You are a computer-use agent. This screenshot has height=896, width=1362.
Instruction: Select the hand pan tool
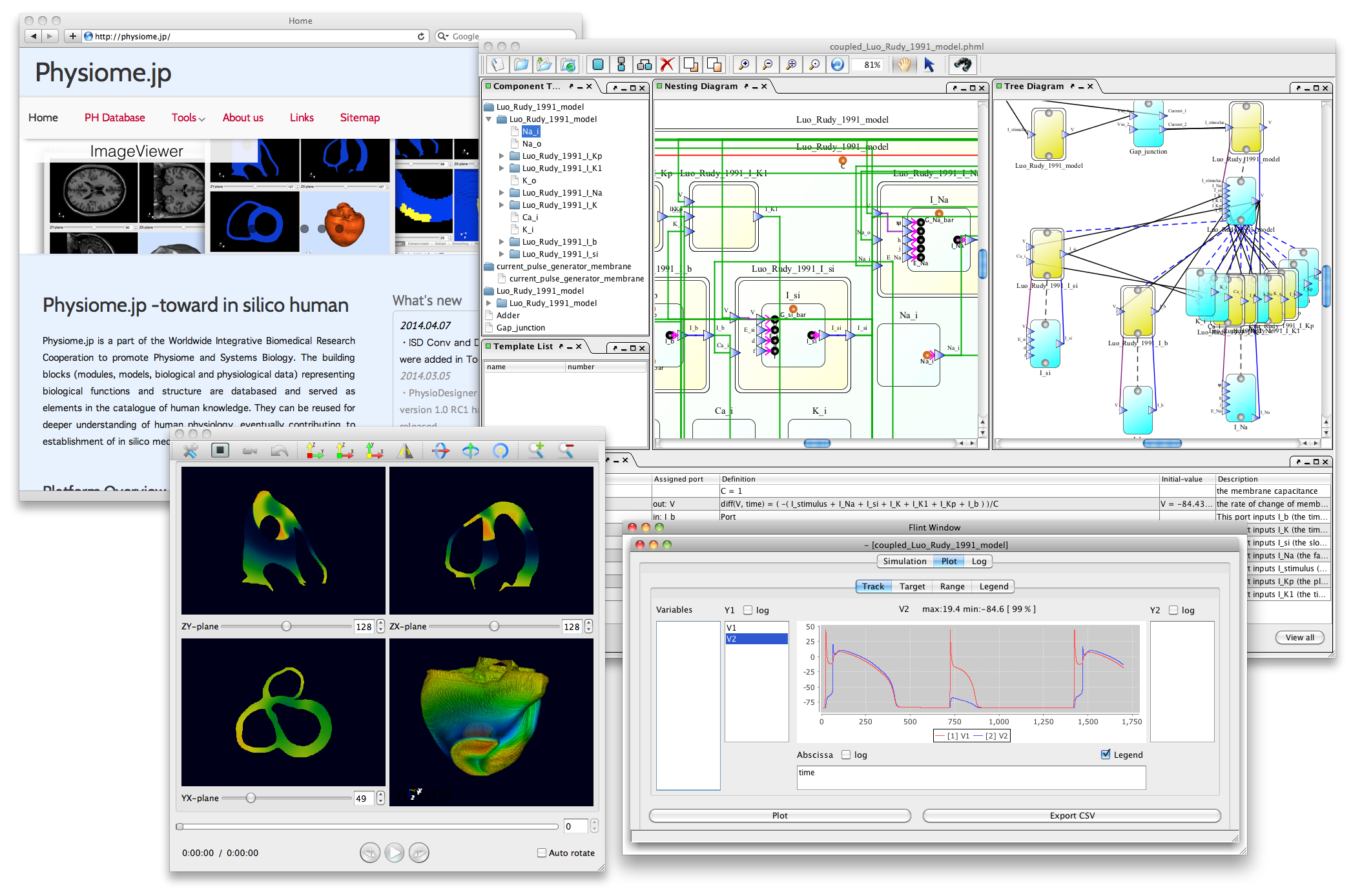pyautogui.click(x=904, y=65)
